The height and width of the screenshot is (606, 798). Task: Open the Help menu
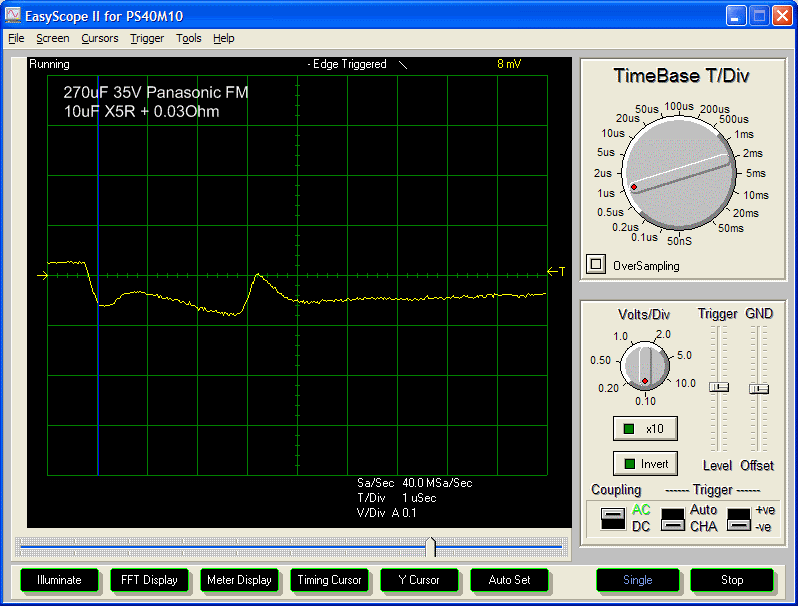point(224,38)
